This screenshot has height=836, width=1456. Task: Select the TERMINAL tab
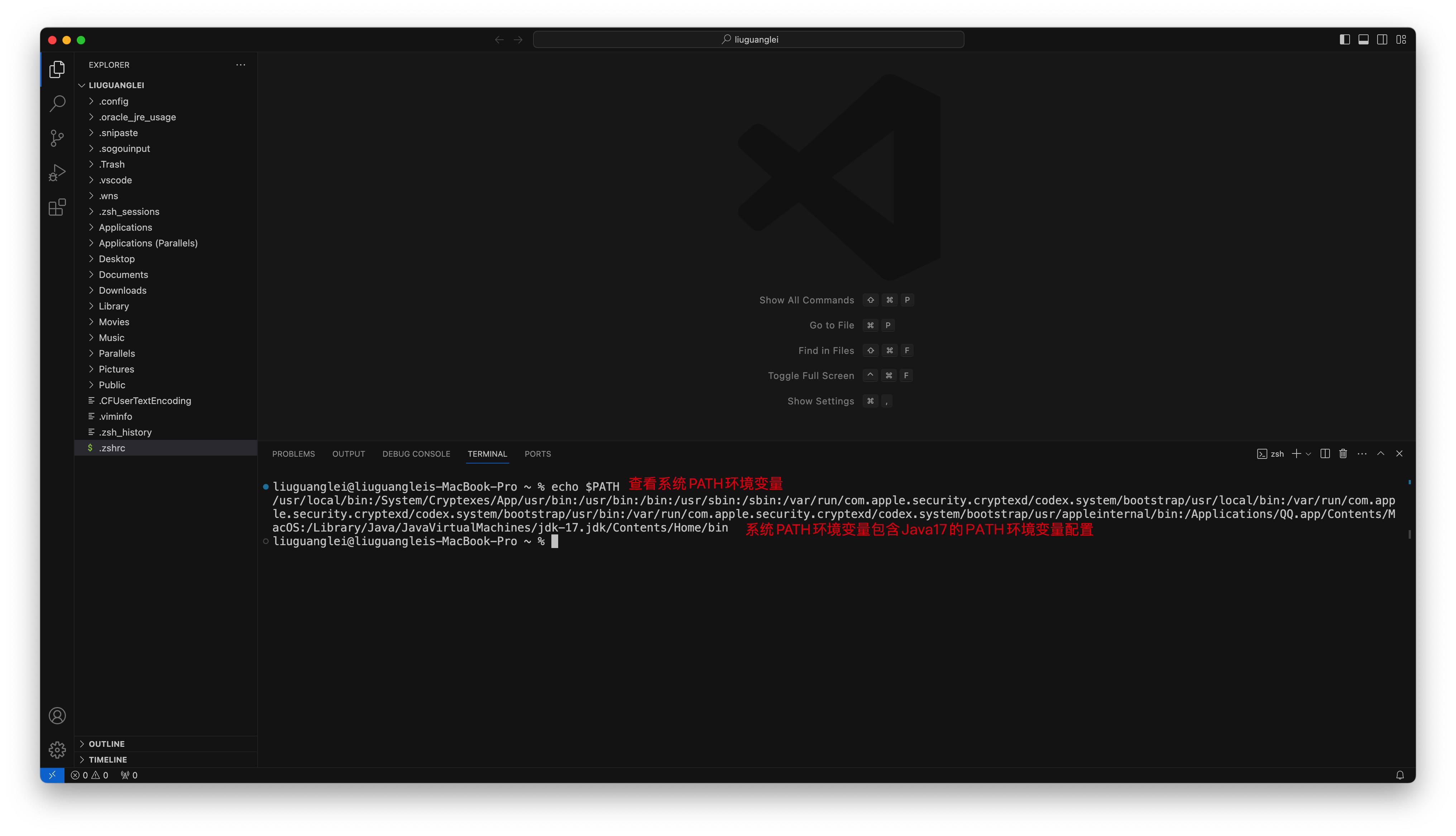pyautogui.click(x=488, y=453)
